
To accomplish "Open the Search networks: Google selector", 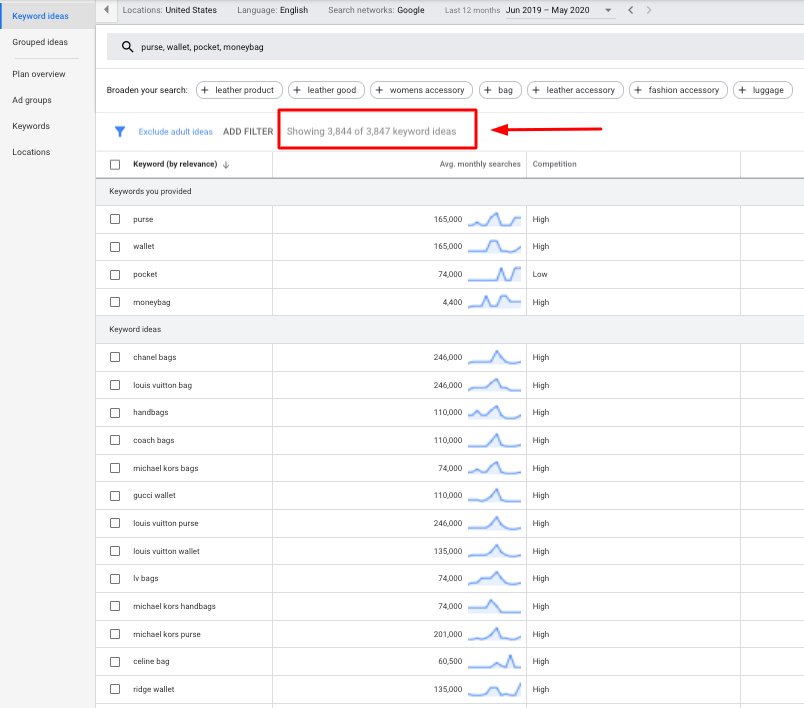I will (x=376, y=10).
